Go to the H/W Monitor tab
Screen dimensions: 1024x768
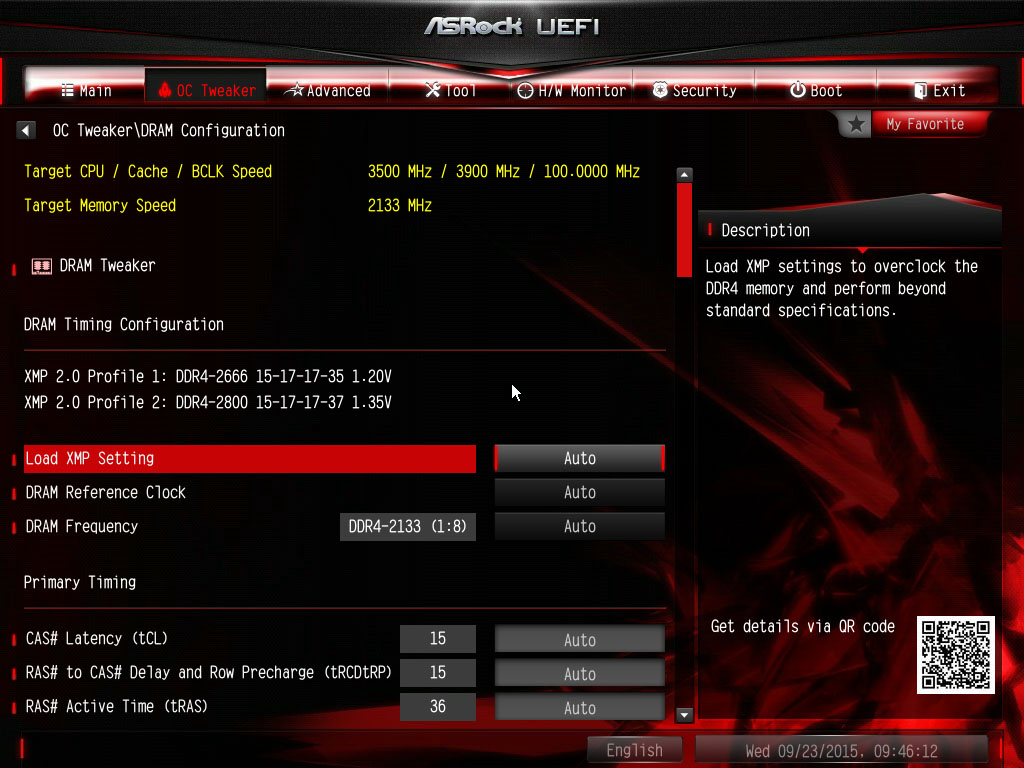click(x=571, y=90)
